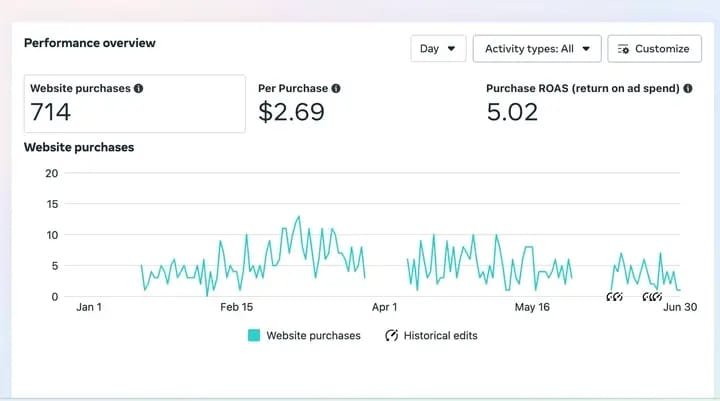Toggle the Website purchases series legend label
The image size is (720, 401).
point(313,335)
